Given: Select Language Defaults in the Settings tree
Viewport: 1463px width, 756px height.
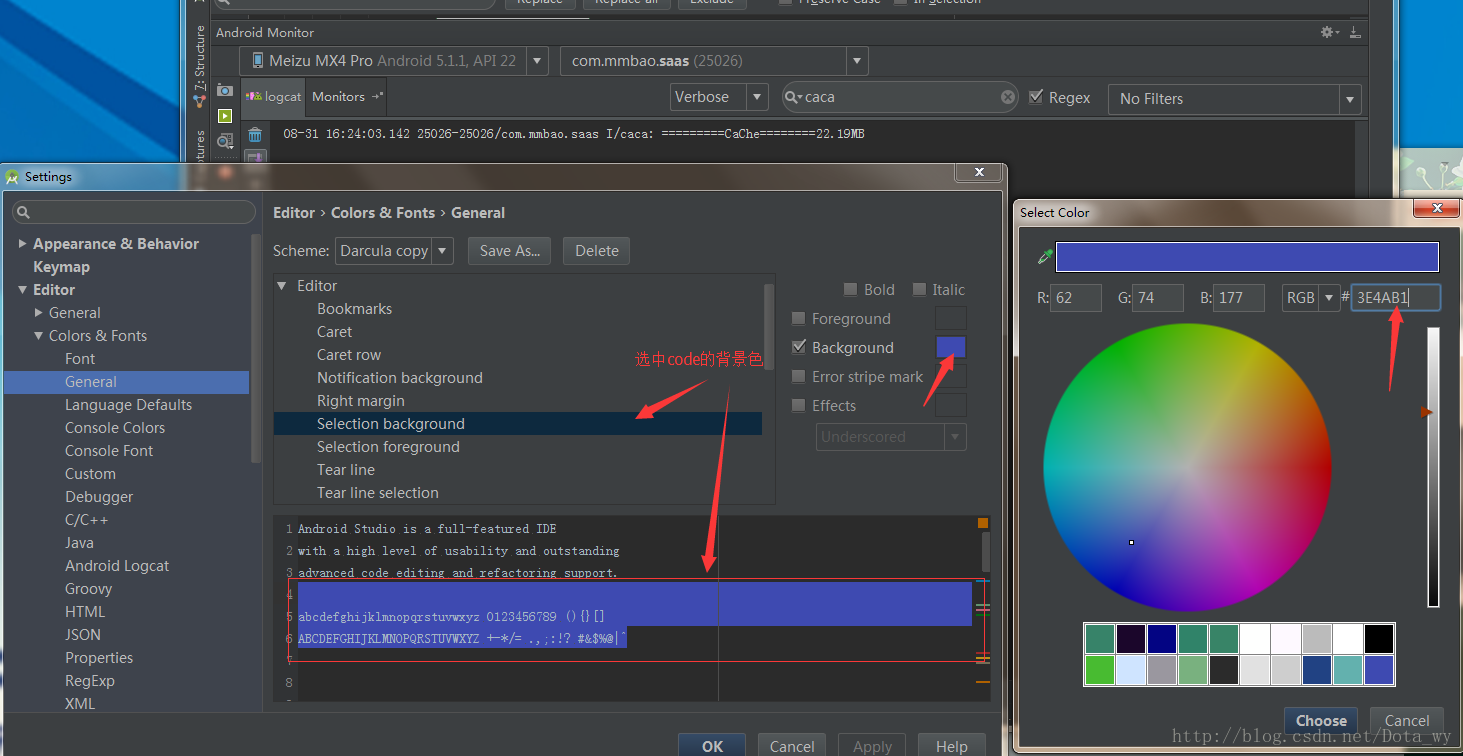Looking at the screenshot, I should coord(128,405).
